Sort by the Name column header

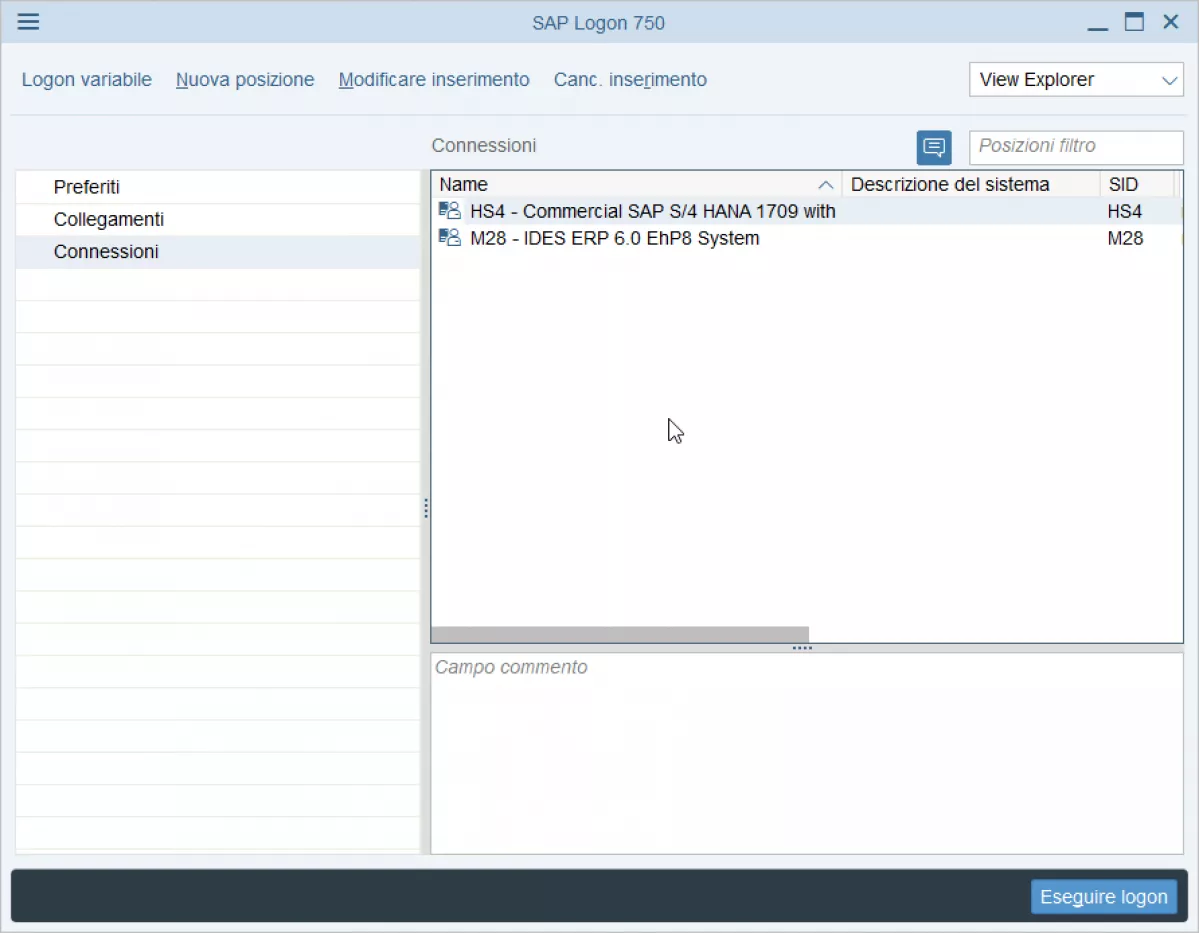point(636,184)
